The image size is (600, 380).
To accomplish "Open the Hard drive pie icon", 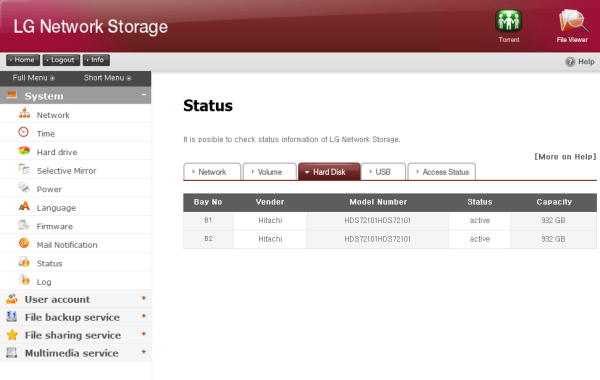I will click(x=24, y=151).
